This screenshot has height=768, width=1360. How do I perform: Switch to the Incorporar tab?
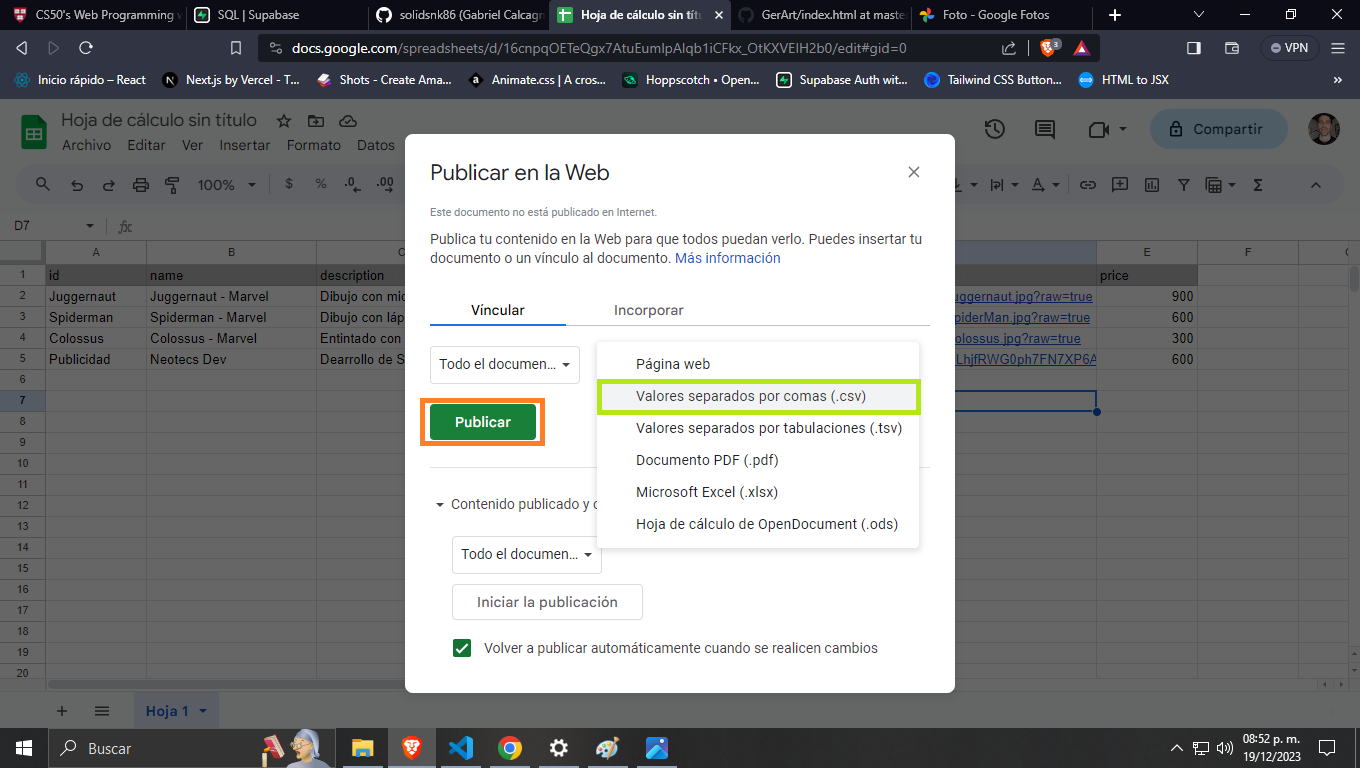tap(649, 310)
